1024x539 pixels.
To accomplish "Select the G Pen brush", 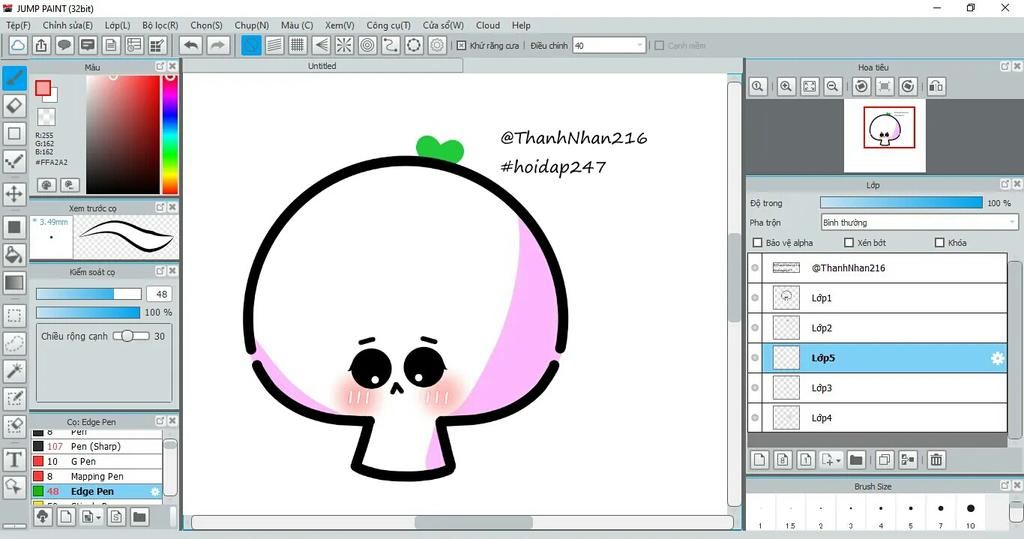I will coord(97,461).
